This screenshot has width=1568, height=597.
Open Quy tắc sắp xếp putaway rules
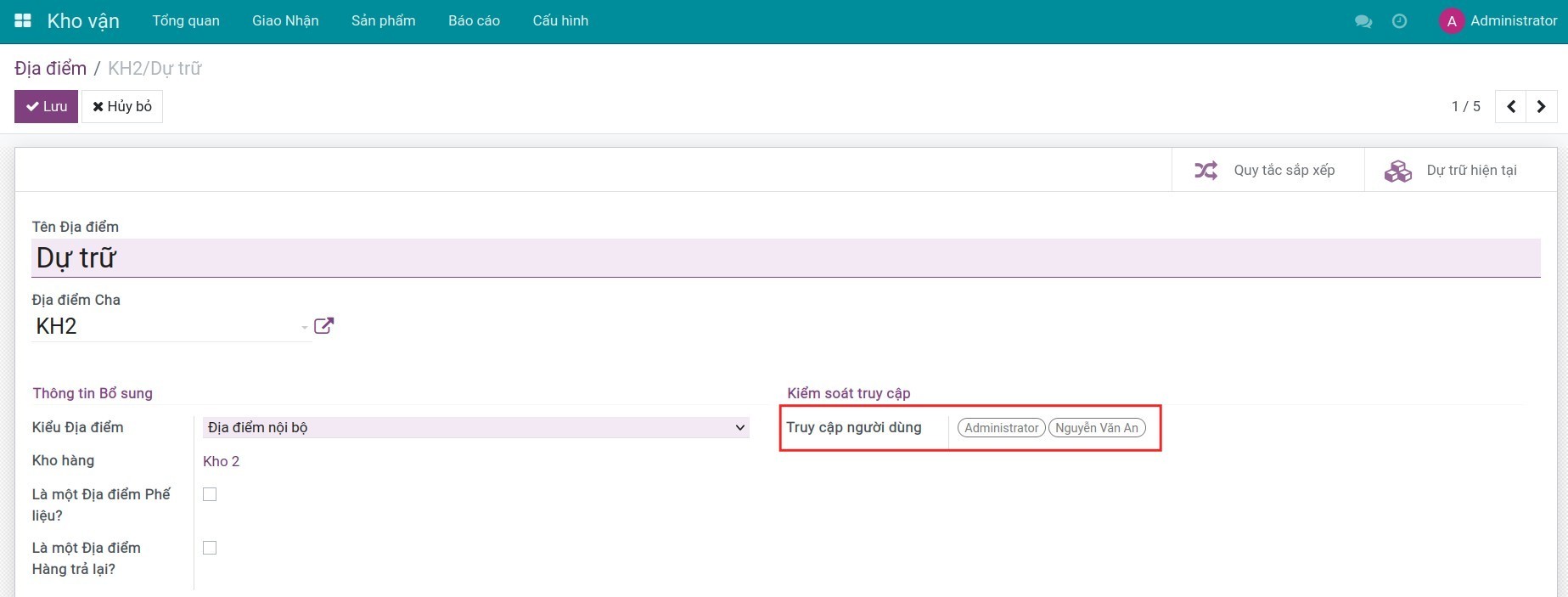tap(1267, 170)
